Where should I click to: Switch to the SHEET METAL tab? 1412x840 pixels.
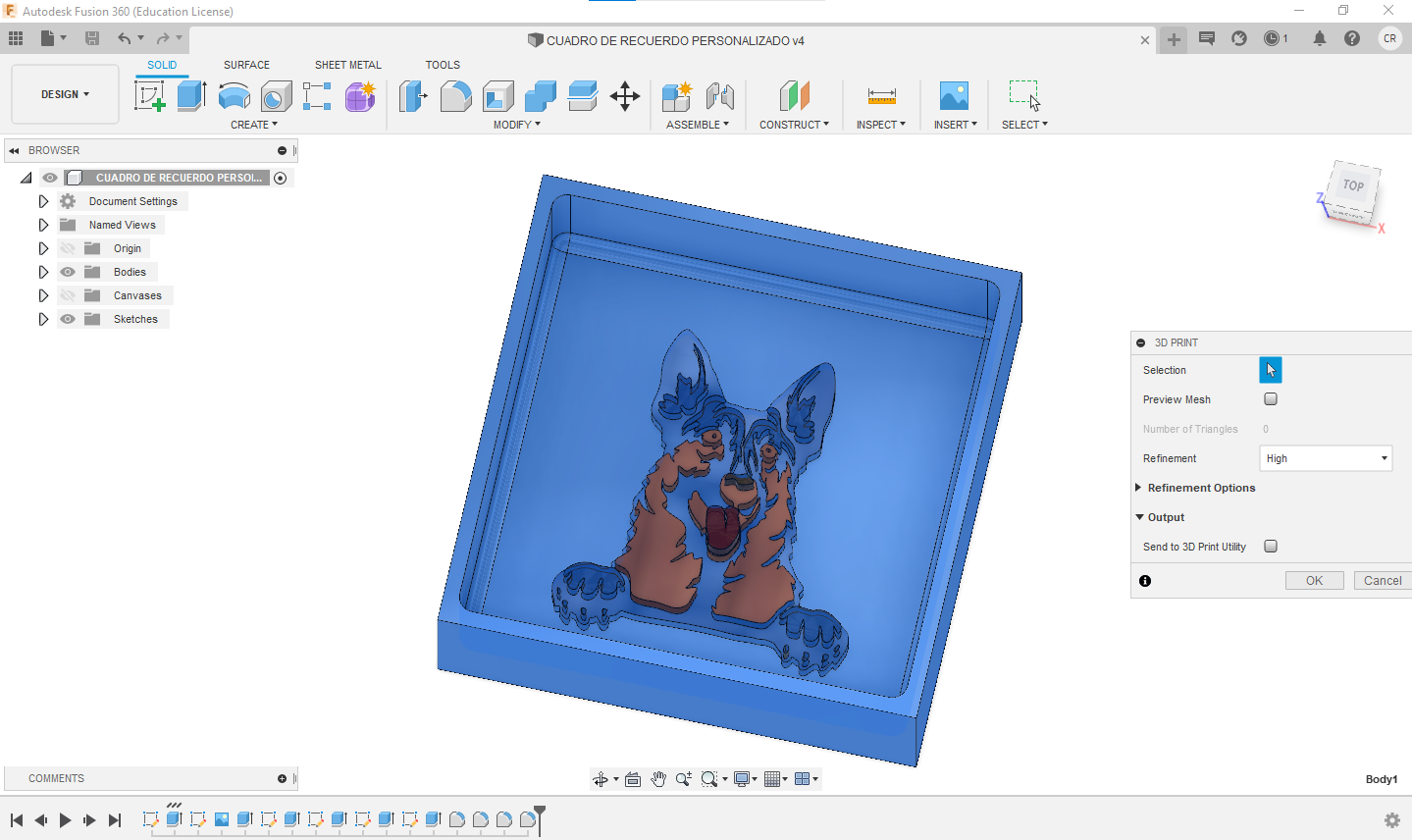pyautogui.click(x=348, y=65)
